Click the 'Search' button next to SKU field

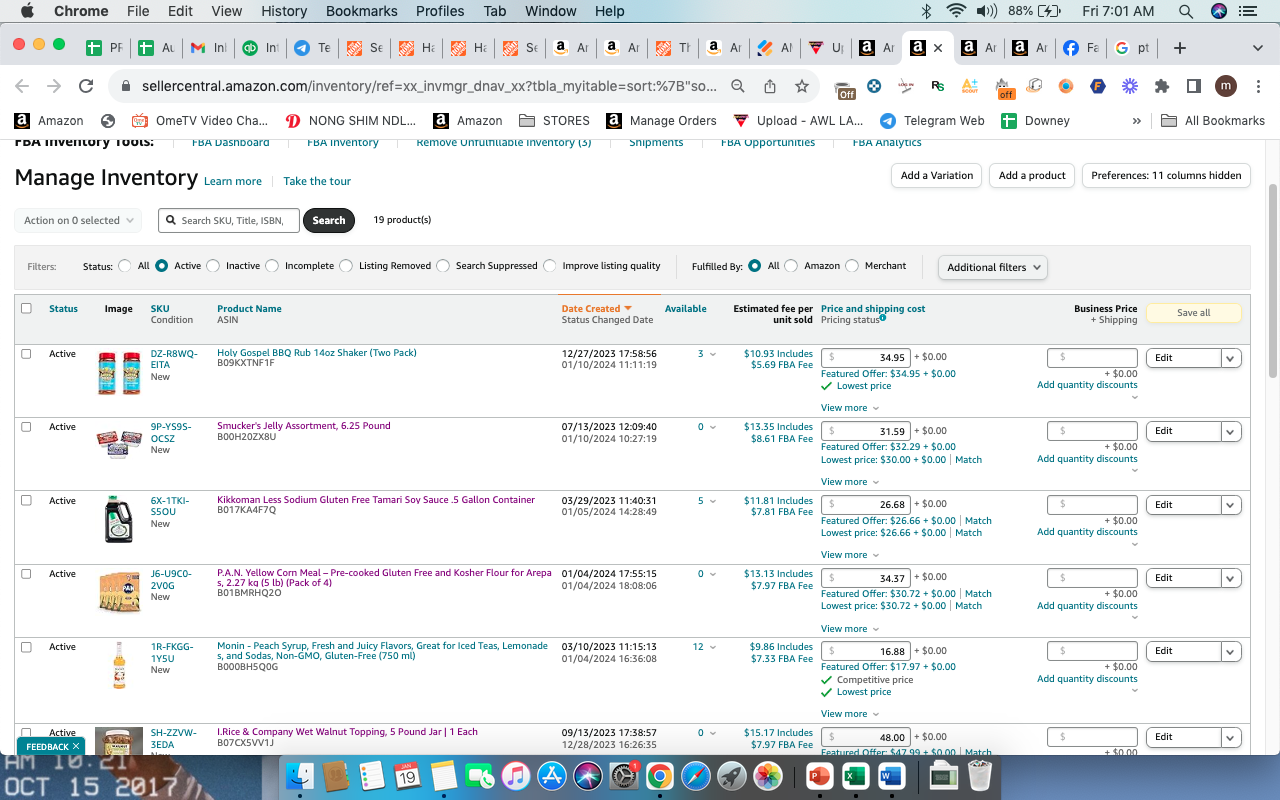[x=329, y=220]
